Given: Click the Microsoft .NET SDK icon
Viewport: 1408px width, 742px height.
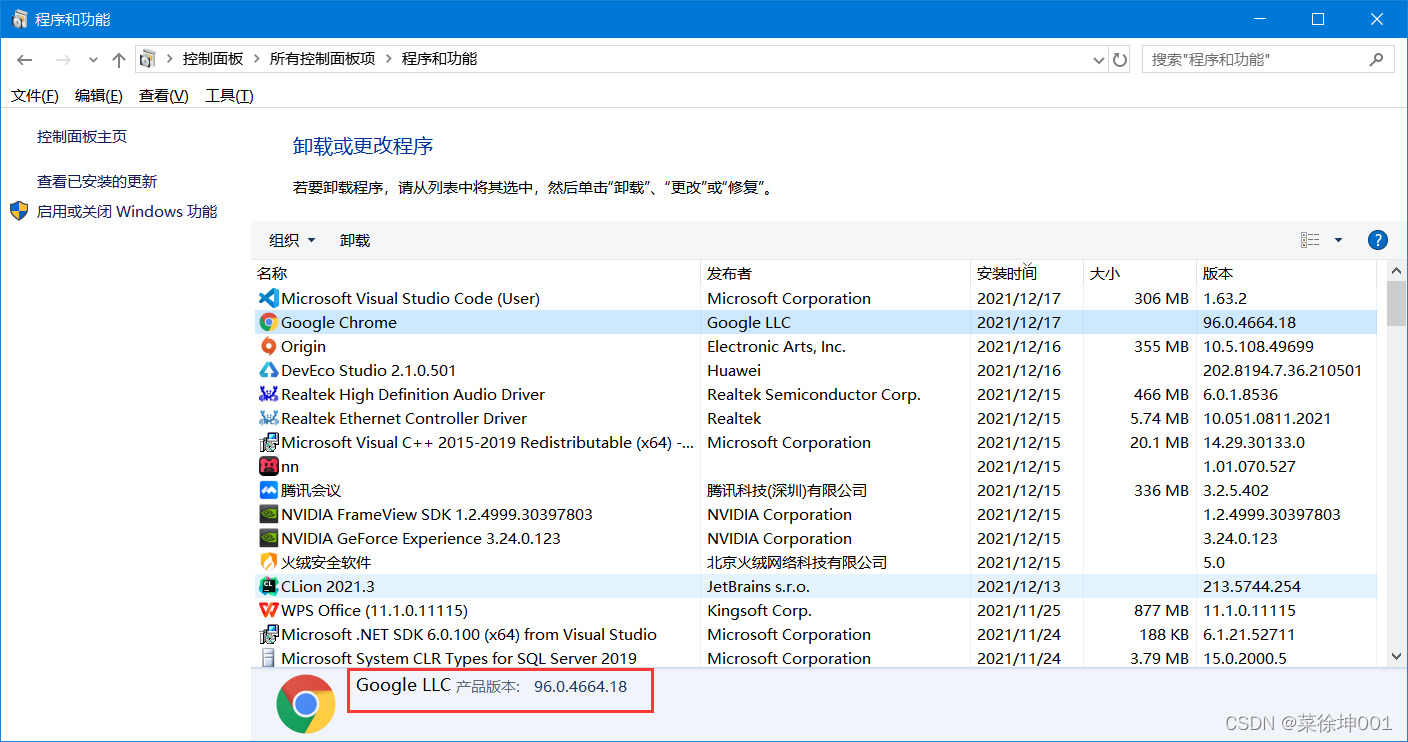Looking at the screenshot, I should 268,634.
